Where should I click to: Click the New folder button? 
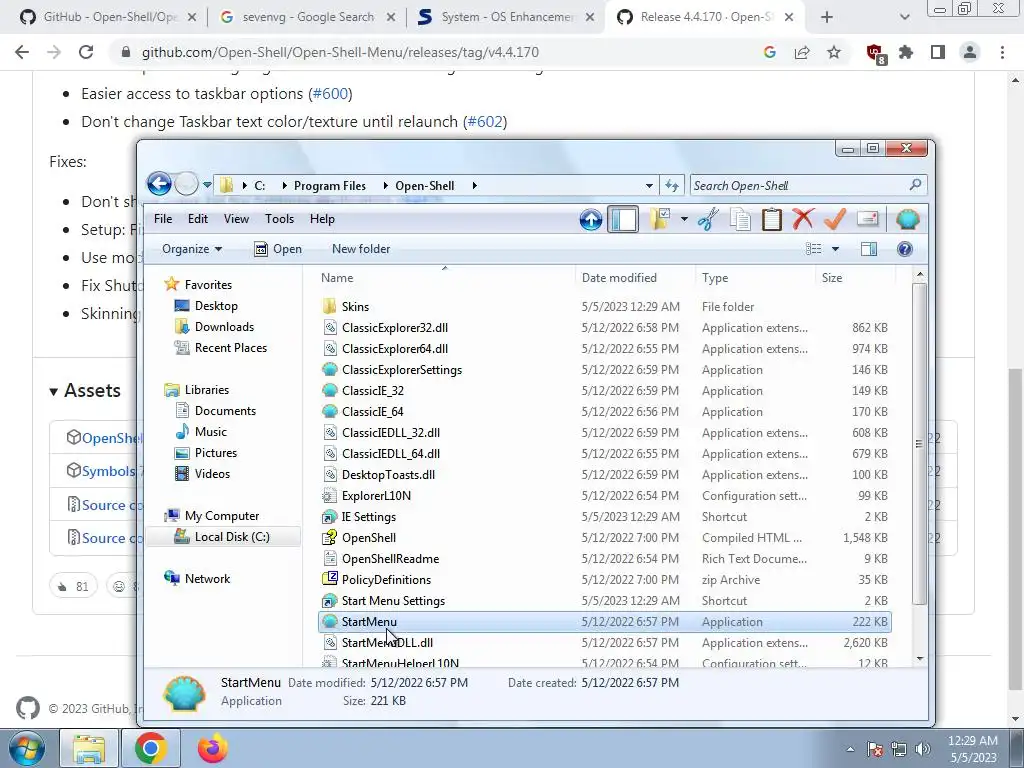(360, 249)
